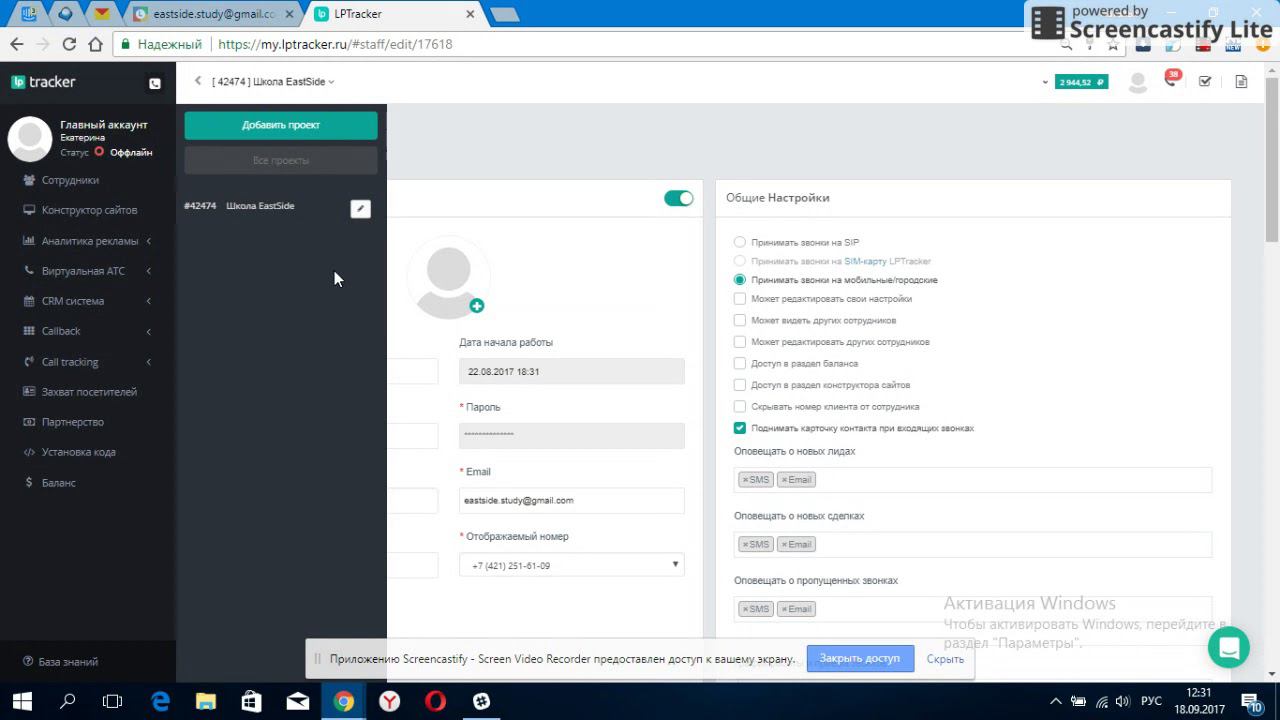Viewport: 1280px width, 720px height.
Task: Open missed calls phone icon with badge
Action: coord(1171,80)
